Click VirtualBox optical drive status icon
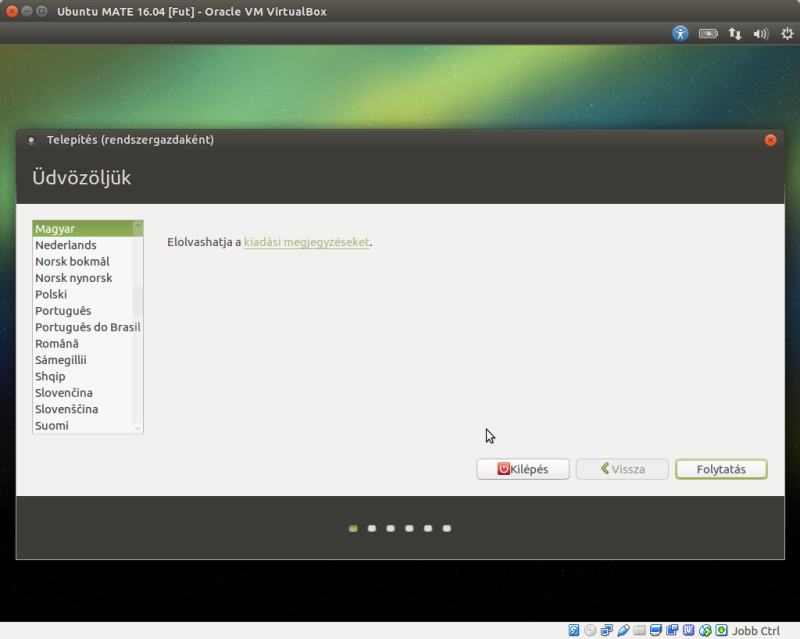This screenshot has height=639, width=800. click(590, 630)
